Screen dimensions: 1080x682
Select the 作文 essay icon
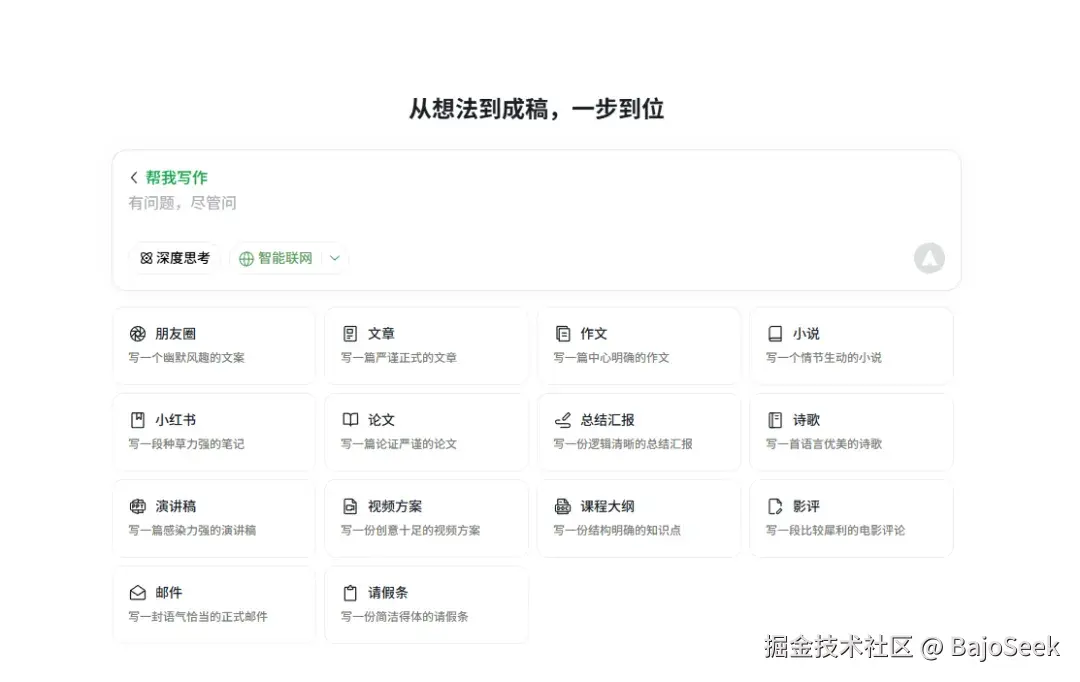pyautogui.click(x=564, y=334)
